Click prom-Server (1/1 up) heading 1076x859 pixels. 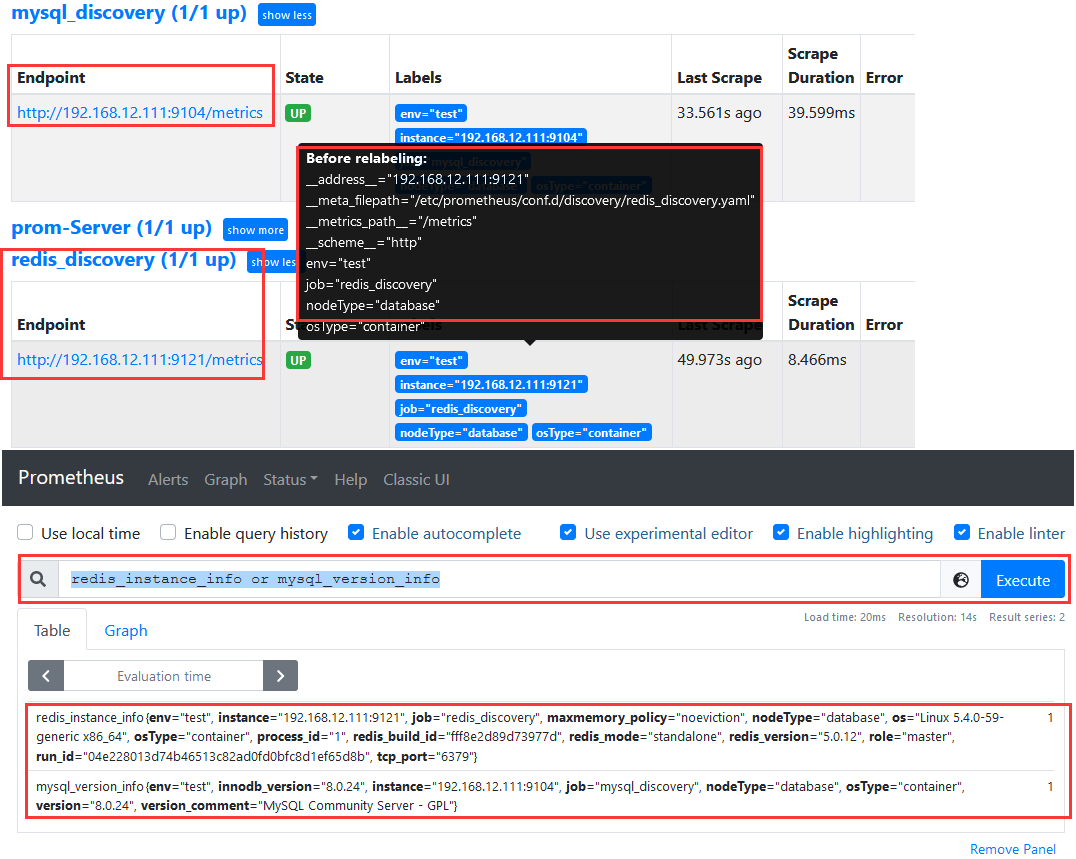[x=112, y=228]
